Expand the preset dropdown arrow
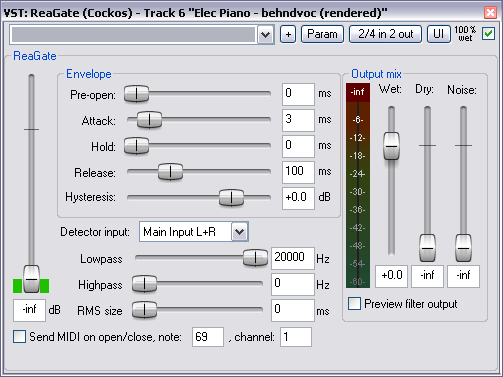503x377 pixels. (265, 34)
